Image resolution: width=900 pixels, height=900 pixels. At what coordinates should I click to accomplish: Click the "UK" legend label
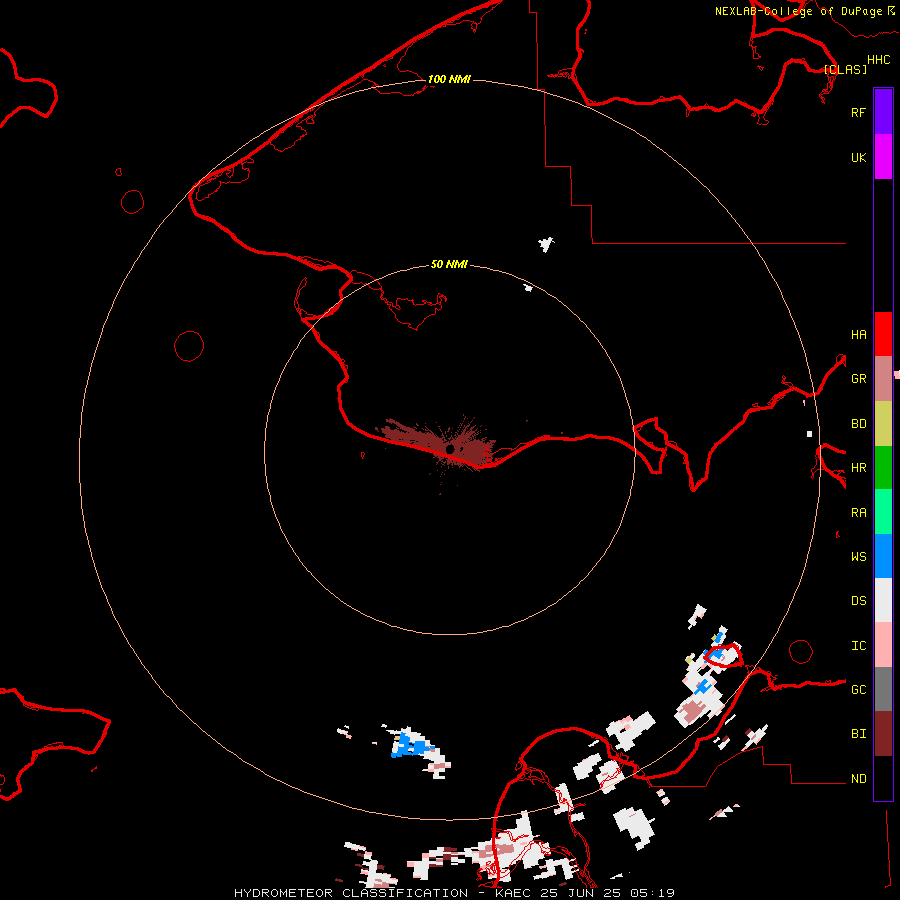point(858,157)
